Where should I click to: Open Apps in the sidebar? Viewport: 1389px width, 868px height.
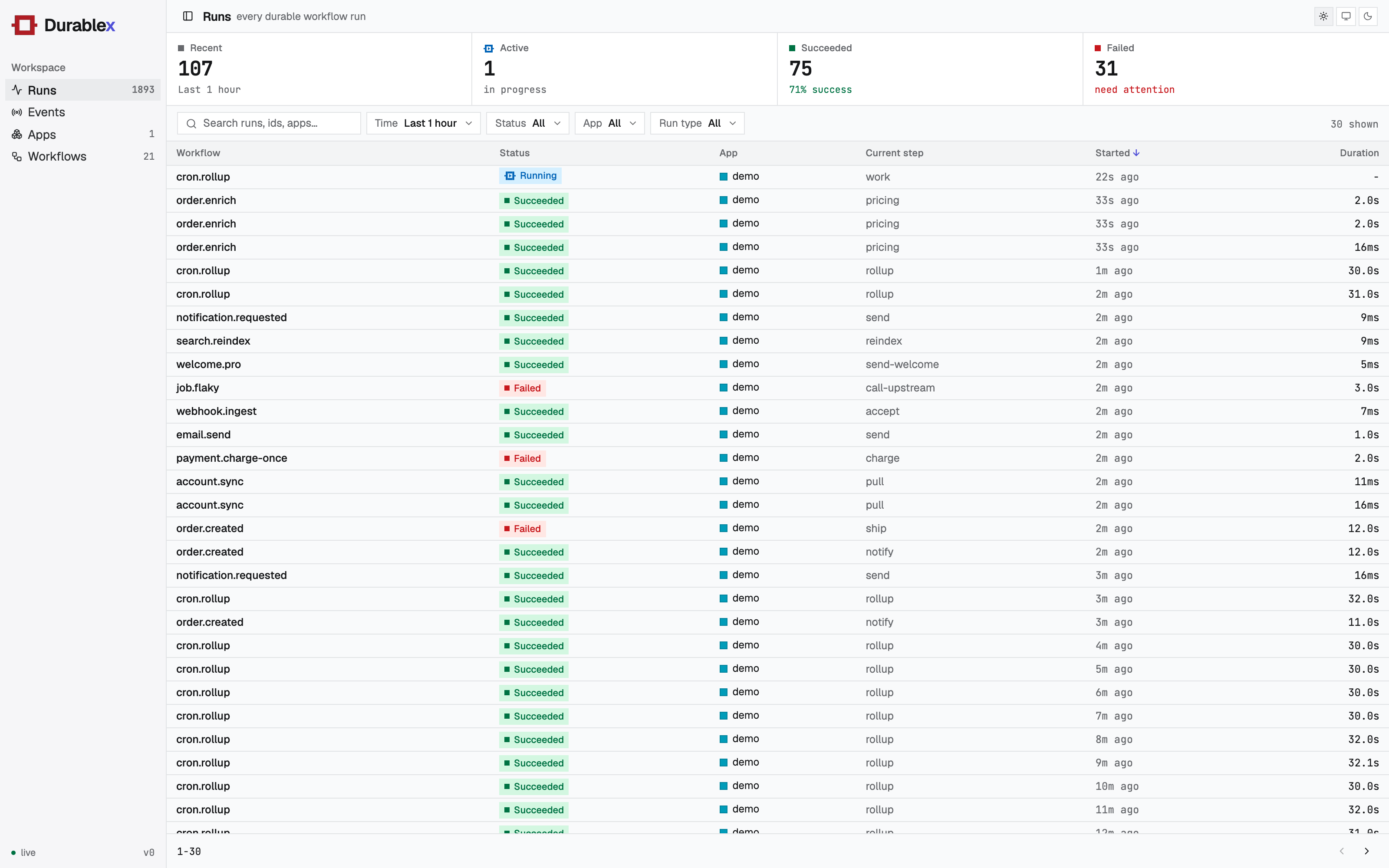point(82,135)
